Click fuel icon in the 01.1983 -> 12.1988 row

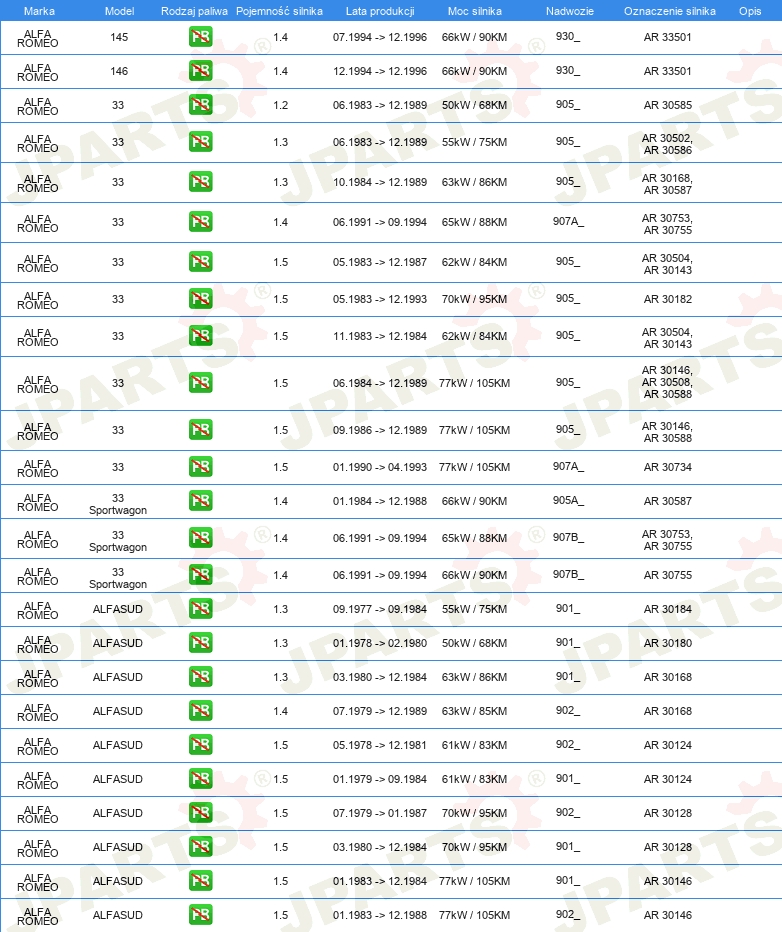pos(201,914)
